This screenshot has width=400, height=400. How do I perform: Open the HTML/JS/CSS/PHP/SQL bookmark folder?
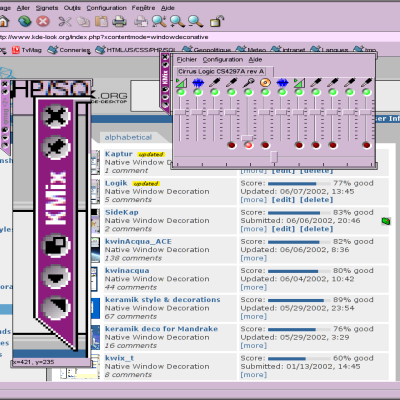pyautogui.click(x=135, y=50)
